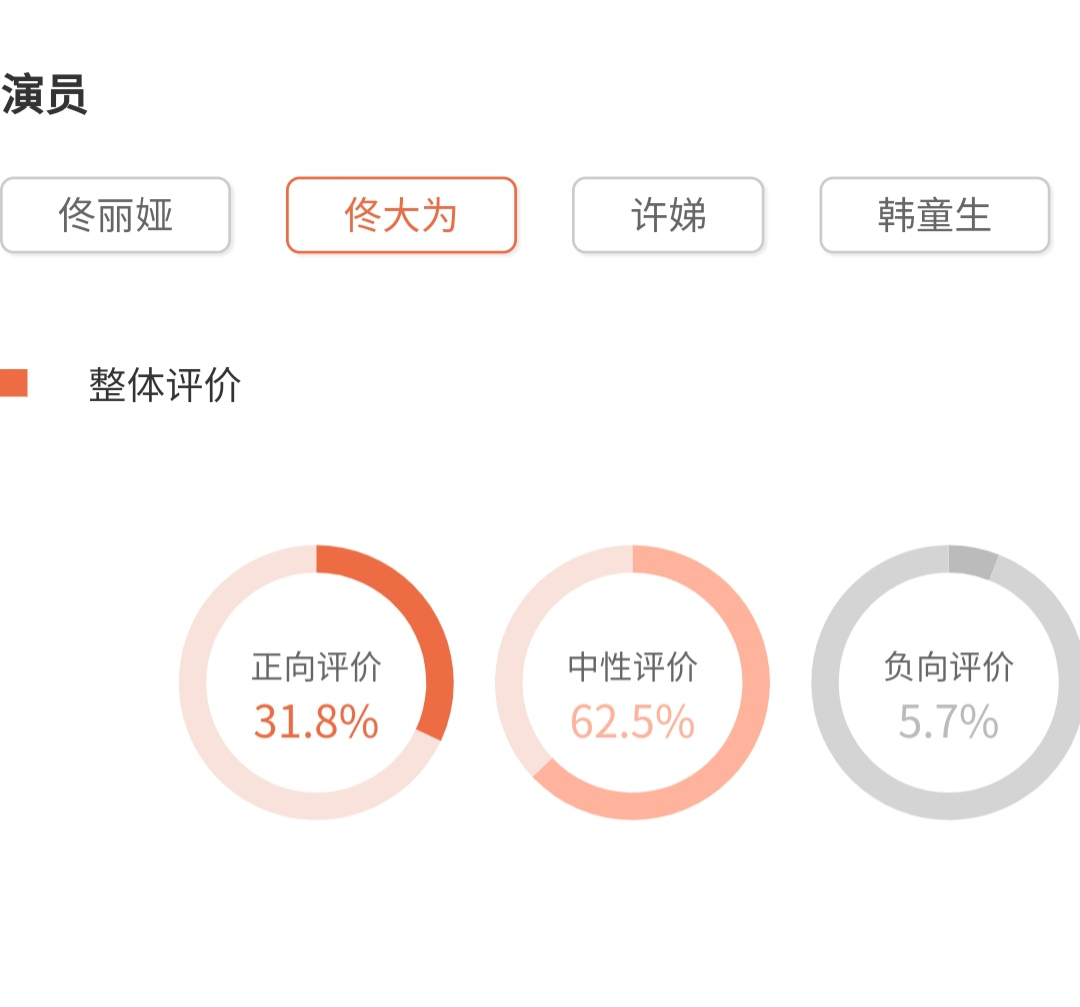Click dark gray slice of negative ring
This screenshot has height=1007, width=1080.
[972, 562]
